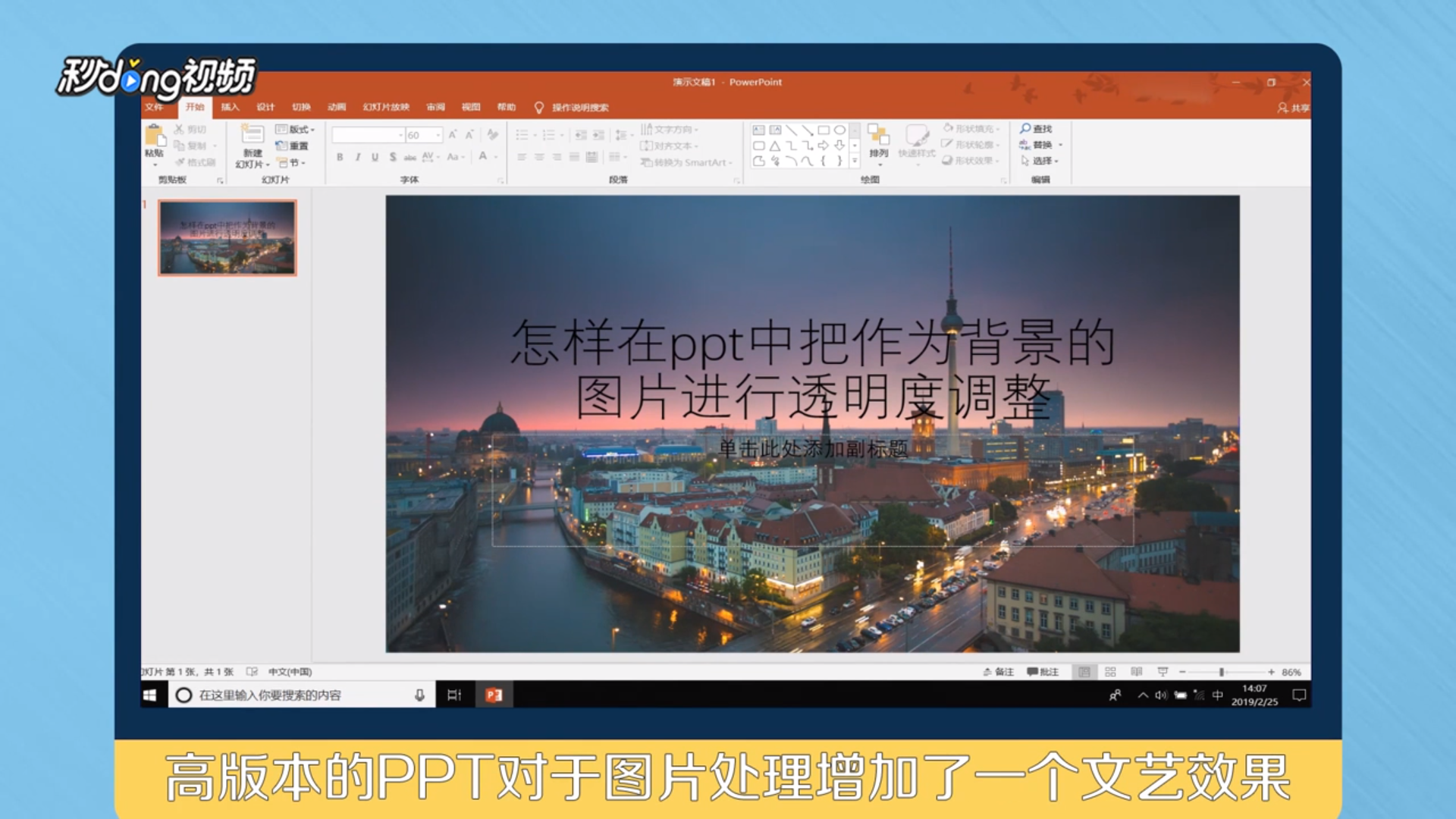Viewport: 1456px width, 819px height.
Task: Select the Rectangle shape in gallery
Action: tap(824, 130)
